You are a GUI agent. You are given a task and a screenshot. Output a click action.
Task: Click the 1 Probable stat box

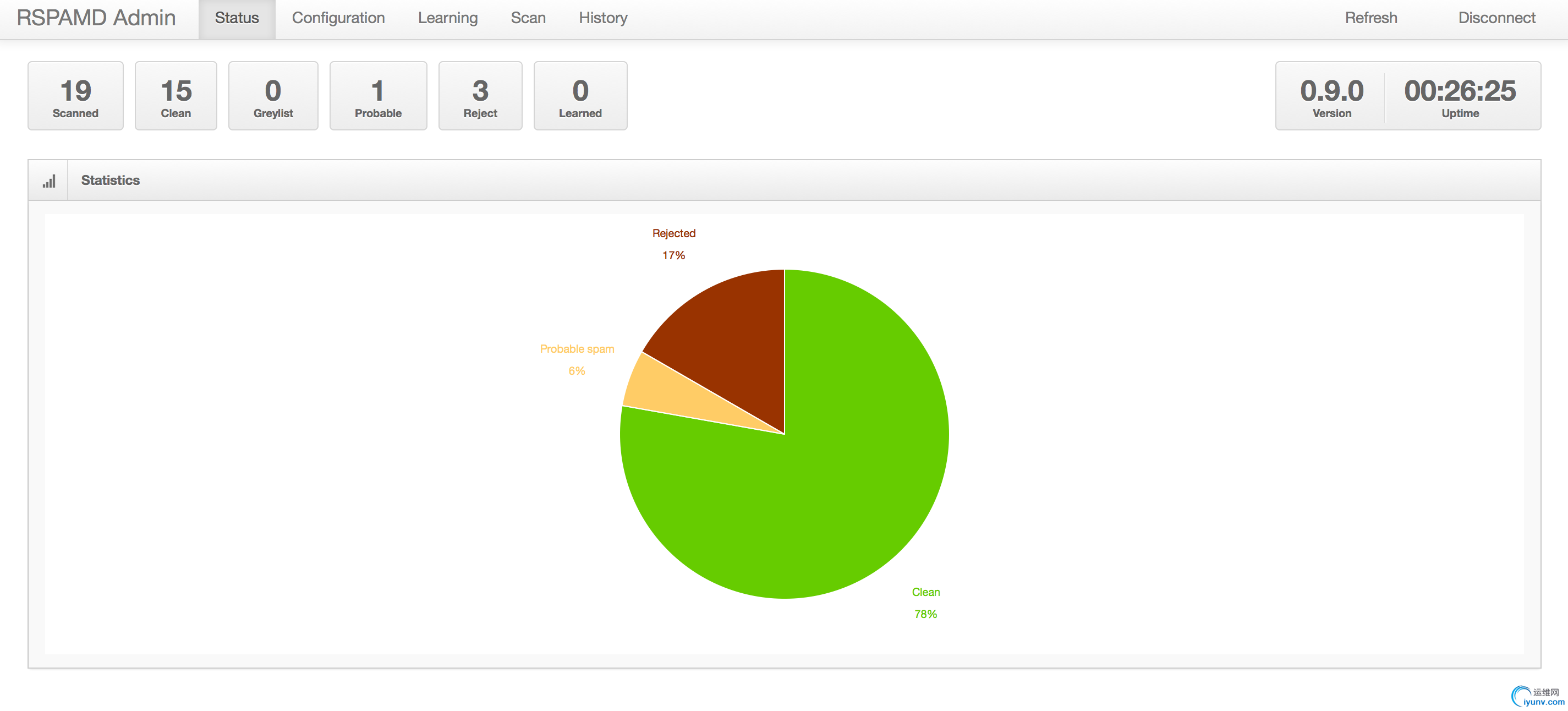(378, 96)
